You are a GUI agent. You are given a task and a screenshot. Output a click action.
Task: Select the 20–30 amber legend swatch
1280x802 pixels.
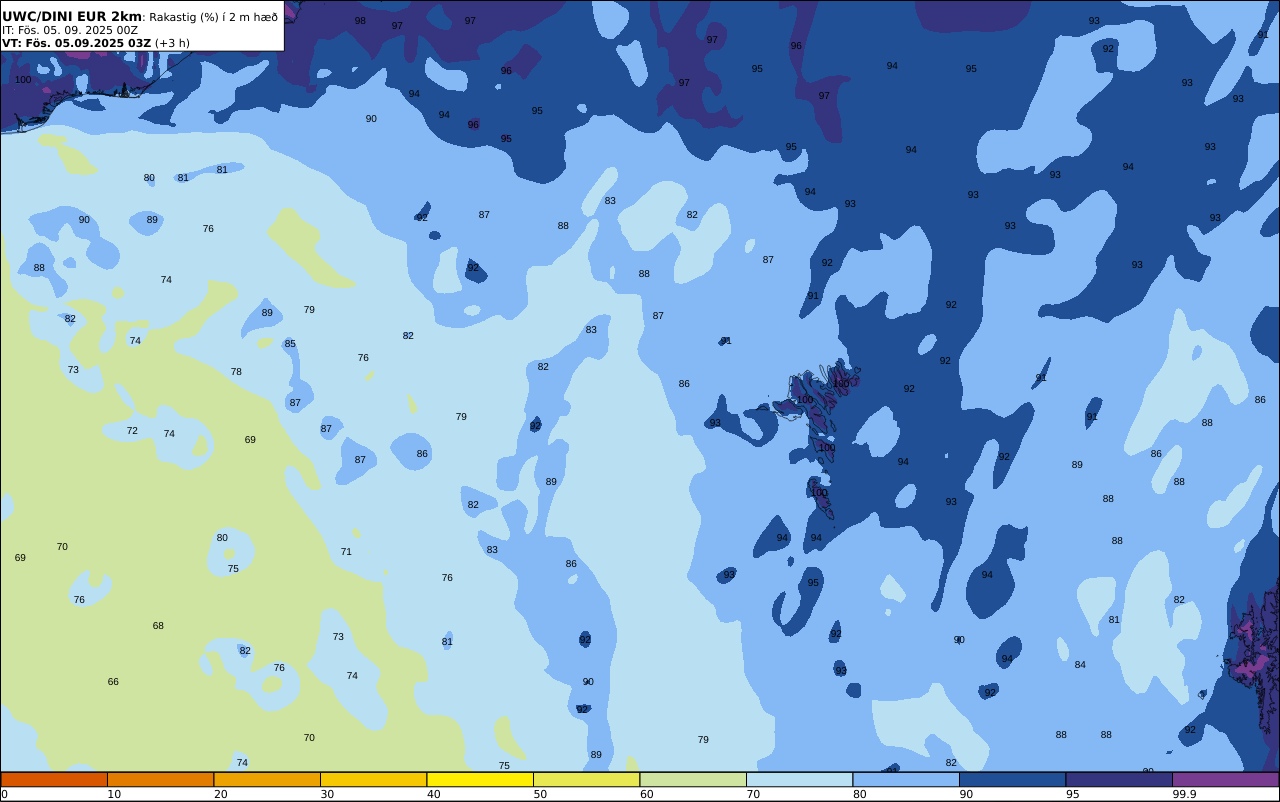click(267, 780)
